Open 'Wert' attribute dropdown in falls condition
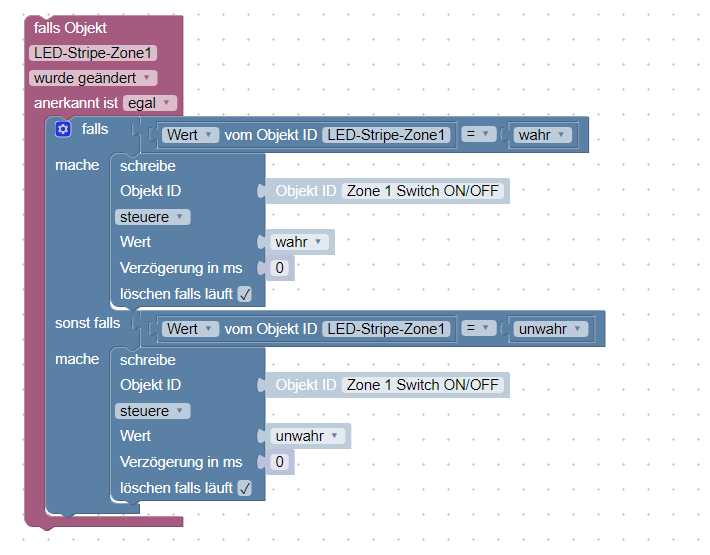Screen dimensions: 710x555 pyautogui.click(x=190, y=135)
